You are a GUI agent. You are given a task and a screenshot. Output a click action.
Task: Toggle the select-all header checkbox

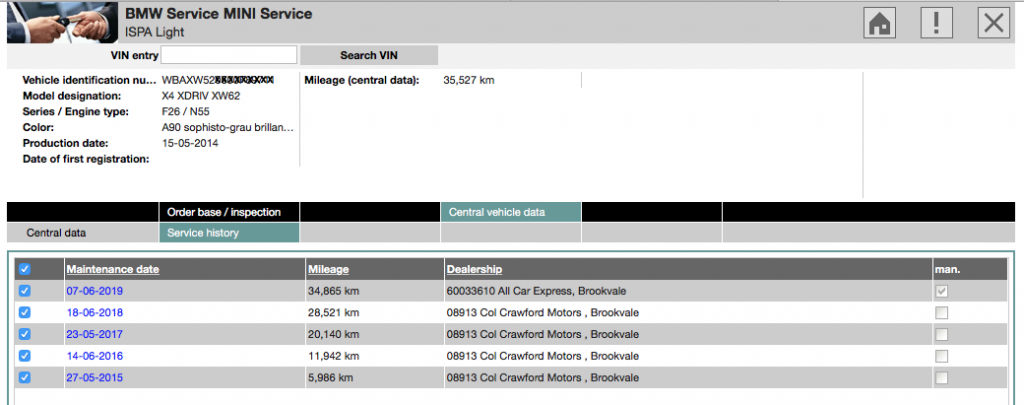click(24, 269)
